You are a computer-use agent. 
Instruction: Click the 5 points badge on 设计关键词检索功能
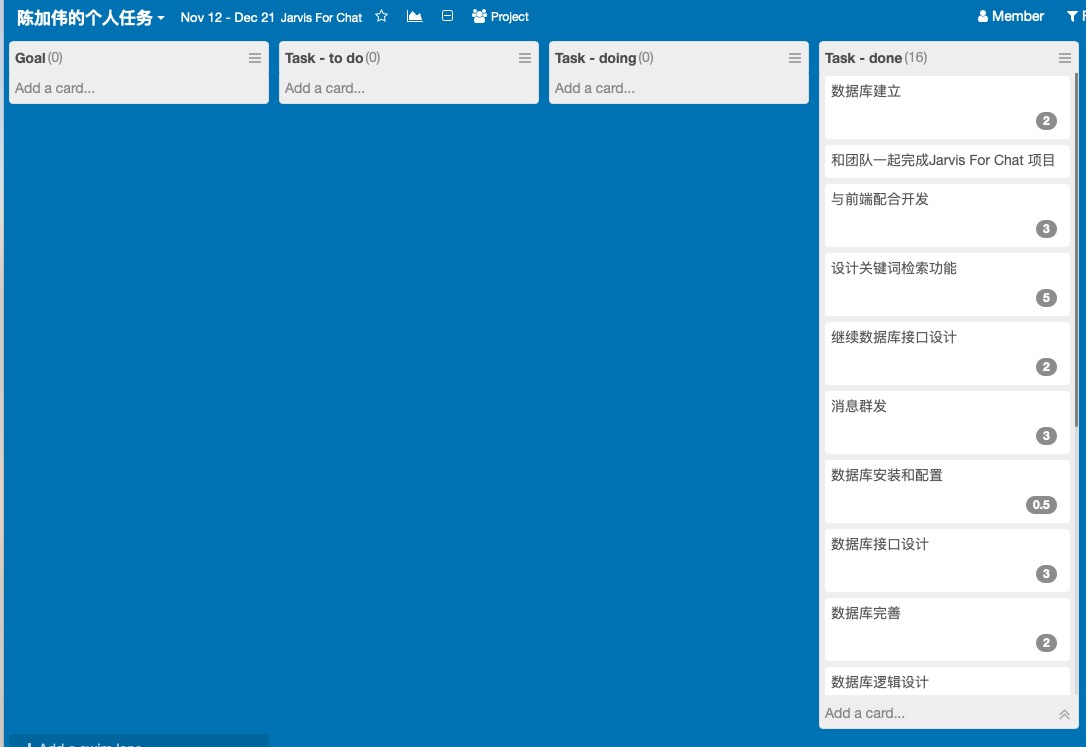[x=1046, y=298]
